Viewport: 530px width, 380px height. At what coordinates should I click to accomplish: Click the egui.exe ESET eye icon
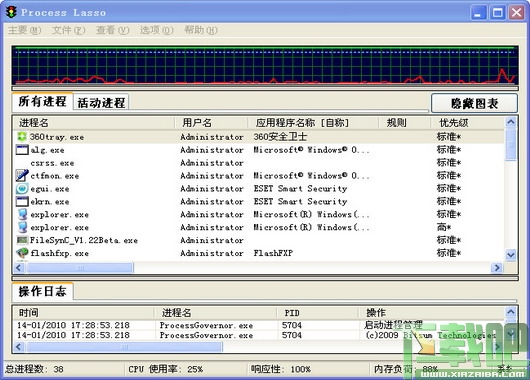tap(22, 188)
